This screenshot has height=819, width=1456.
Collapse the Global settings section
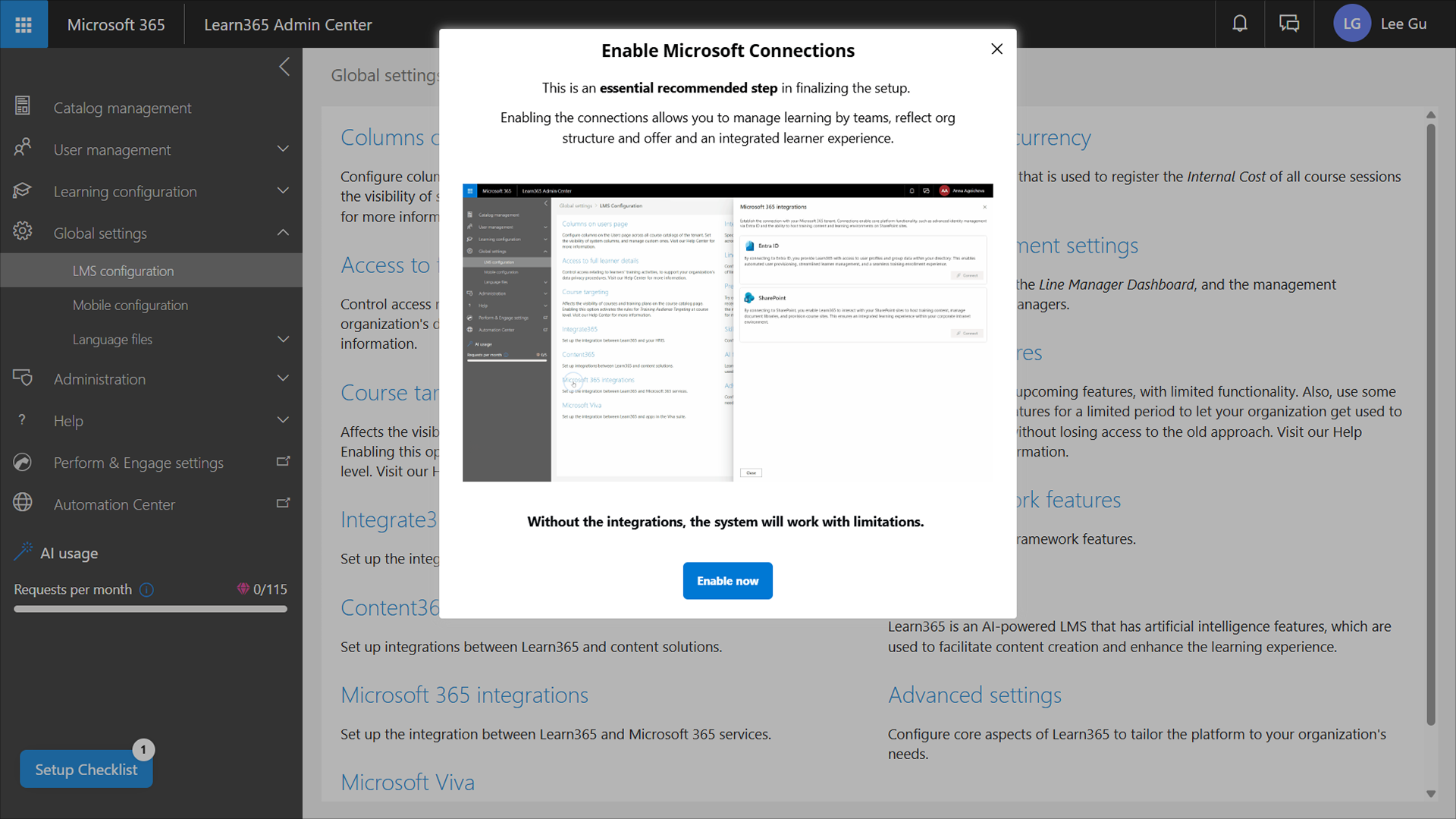pos(283,232)
